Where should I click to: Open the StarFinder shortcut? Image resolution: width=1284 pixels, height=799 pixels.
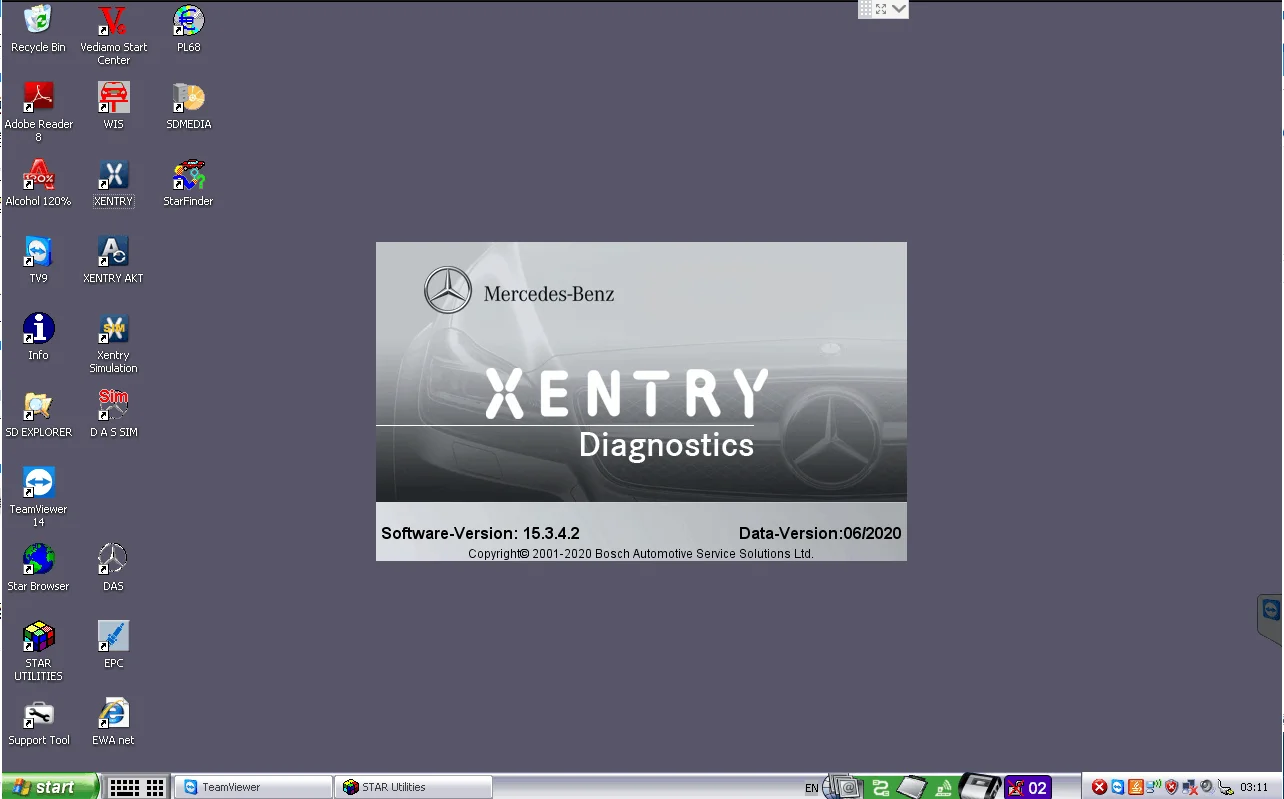[x=188, y=183]
